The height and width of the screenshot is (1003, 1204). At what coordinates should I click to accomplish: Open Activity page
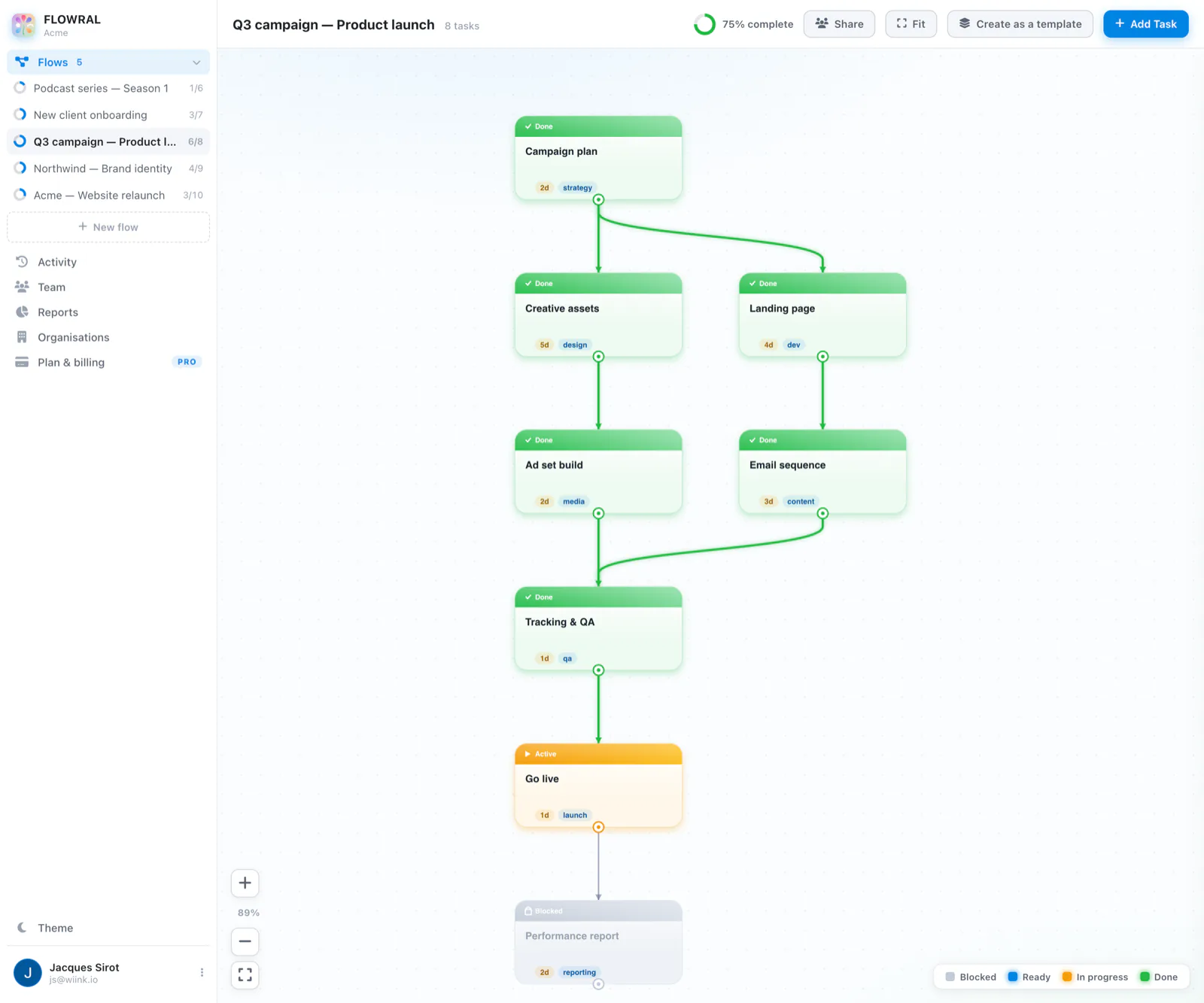click(x=108, y=262)
